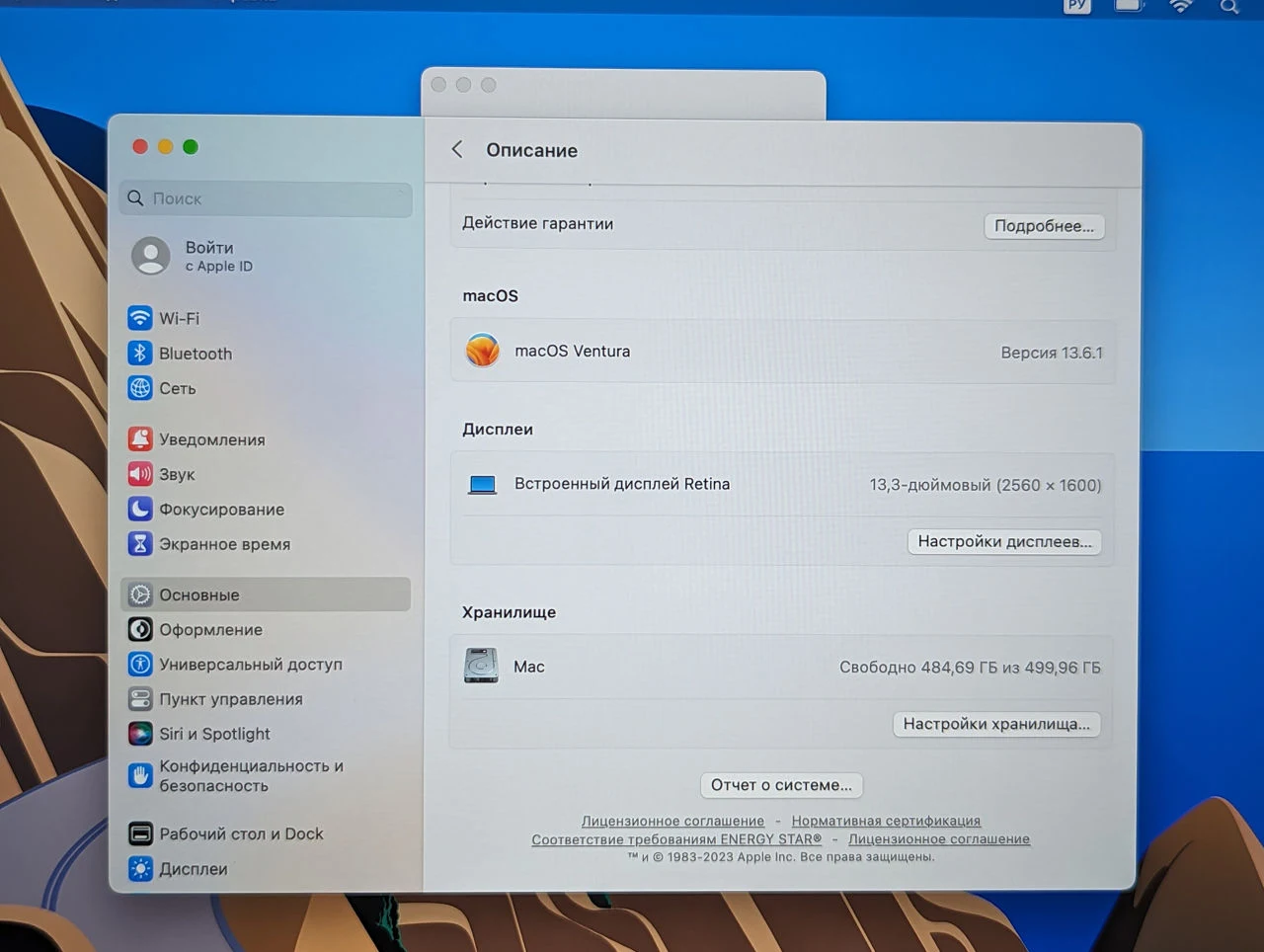Click the Подробнее… warranty button
The width and height of the screenshot is (1264, 952).
pyautogui.click(x=1044, y=226)
